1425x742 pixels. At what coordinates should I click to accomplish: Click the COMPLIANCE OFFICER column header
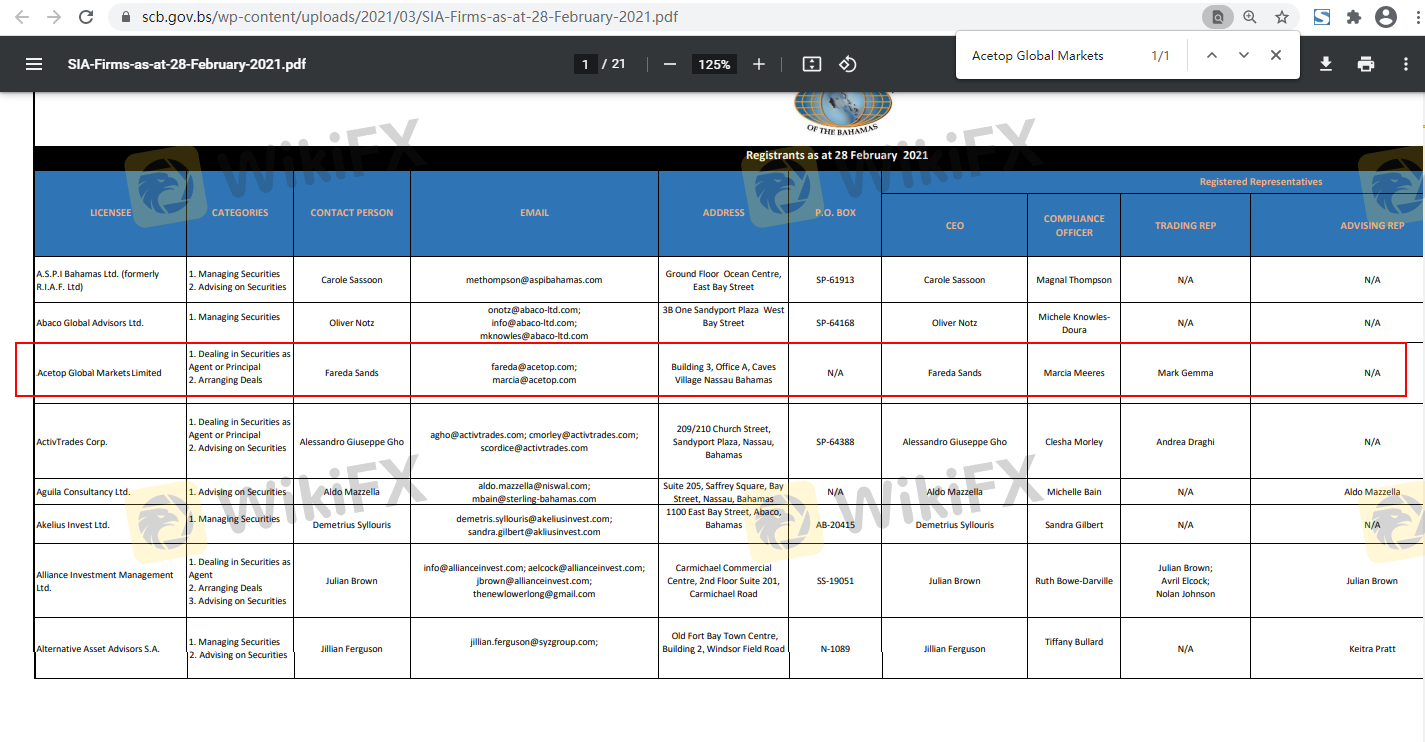(x=1074, y=225)
